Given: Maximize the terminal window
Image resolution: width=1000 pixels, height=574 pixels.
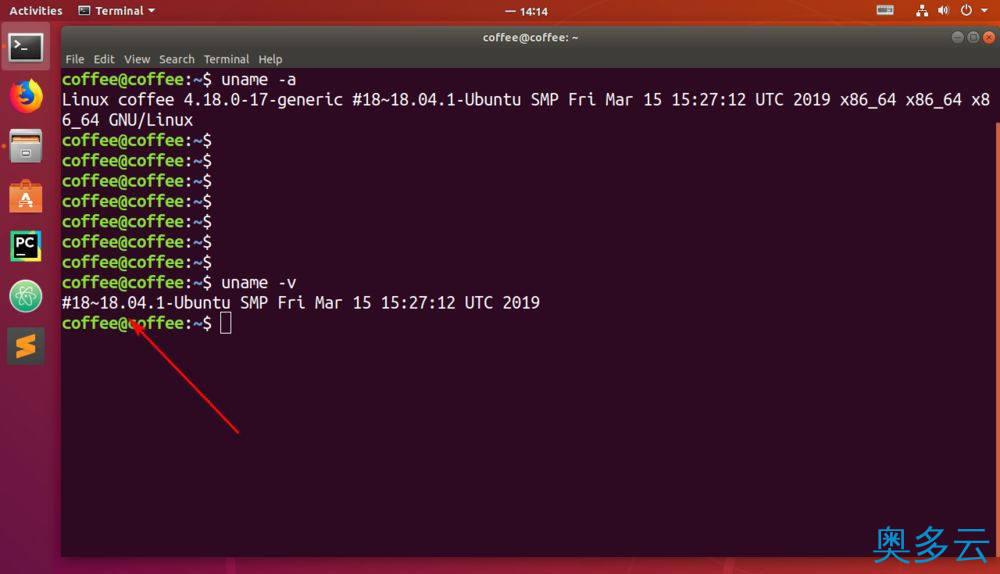Looking at the screenshot, I should [973, 38].
